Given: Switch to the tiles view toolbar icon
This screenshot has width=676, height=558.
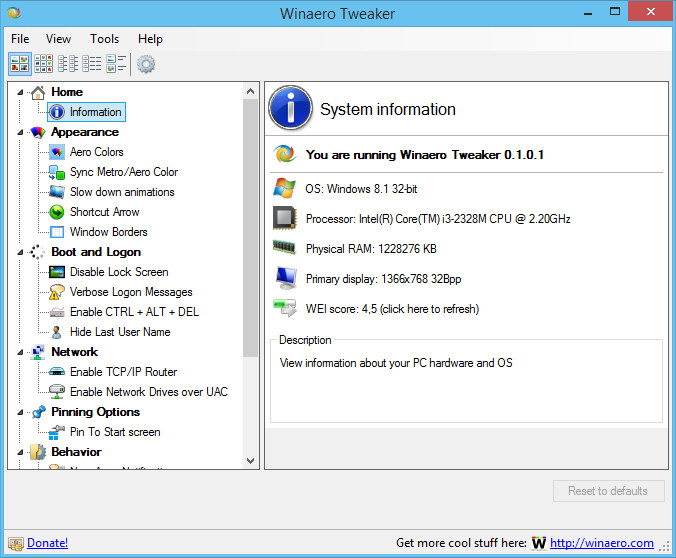Looking at the screenshot, I should click(x=116, y=64).
